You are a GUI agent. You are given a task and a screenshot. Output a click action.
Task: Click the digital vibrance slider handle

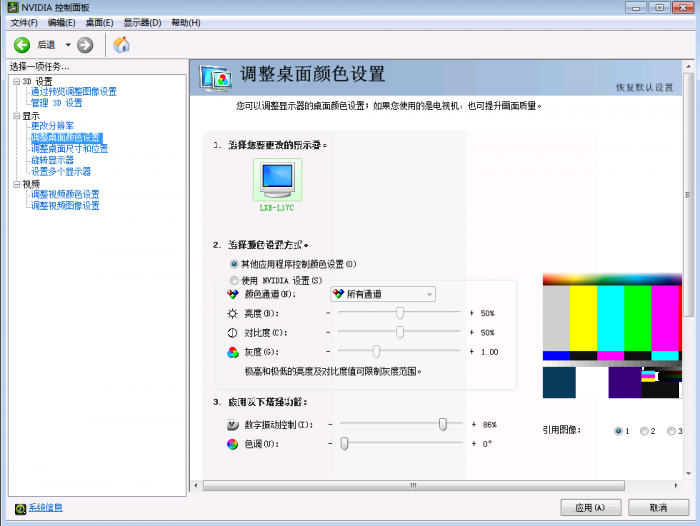click(x=443, y=424)
